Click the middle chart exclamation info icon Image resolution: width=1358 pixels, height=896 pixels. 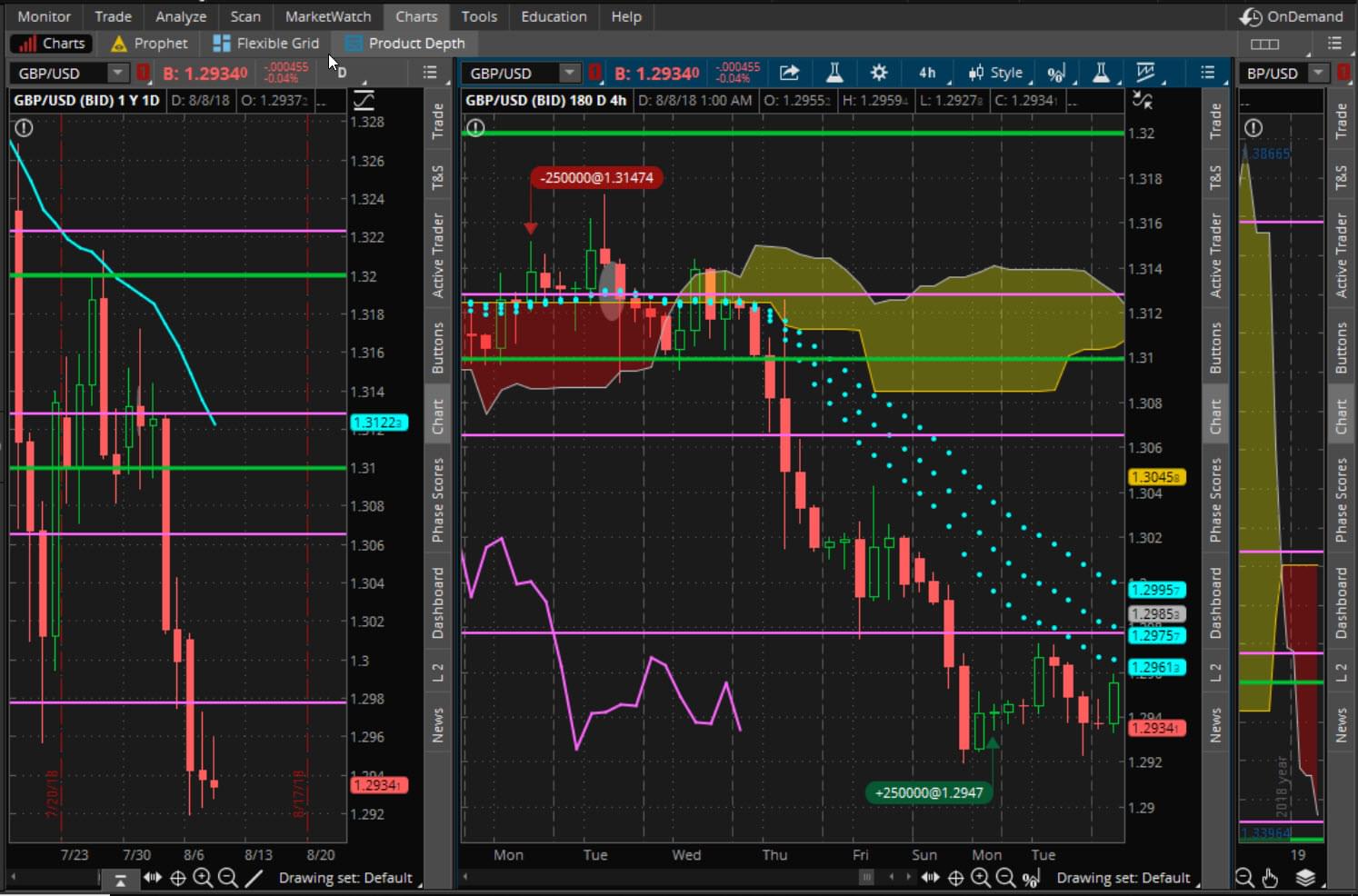(475, 128)
